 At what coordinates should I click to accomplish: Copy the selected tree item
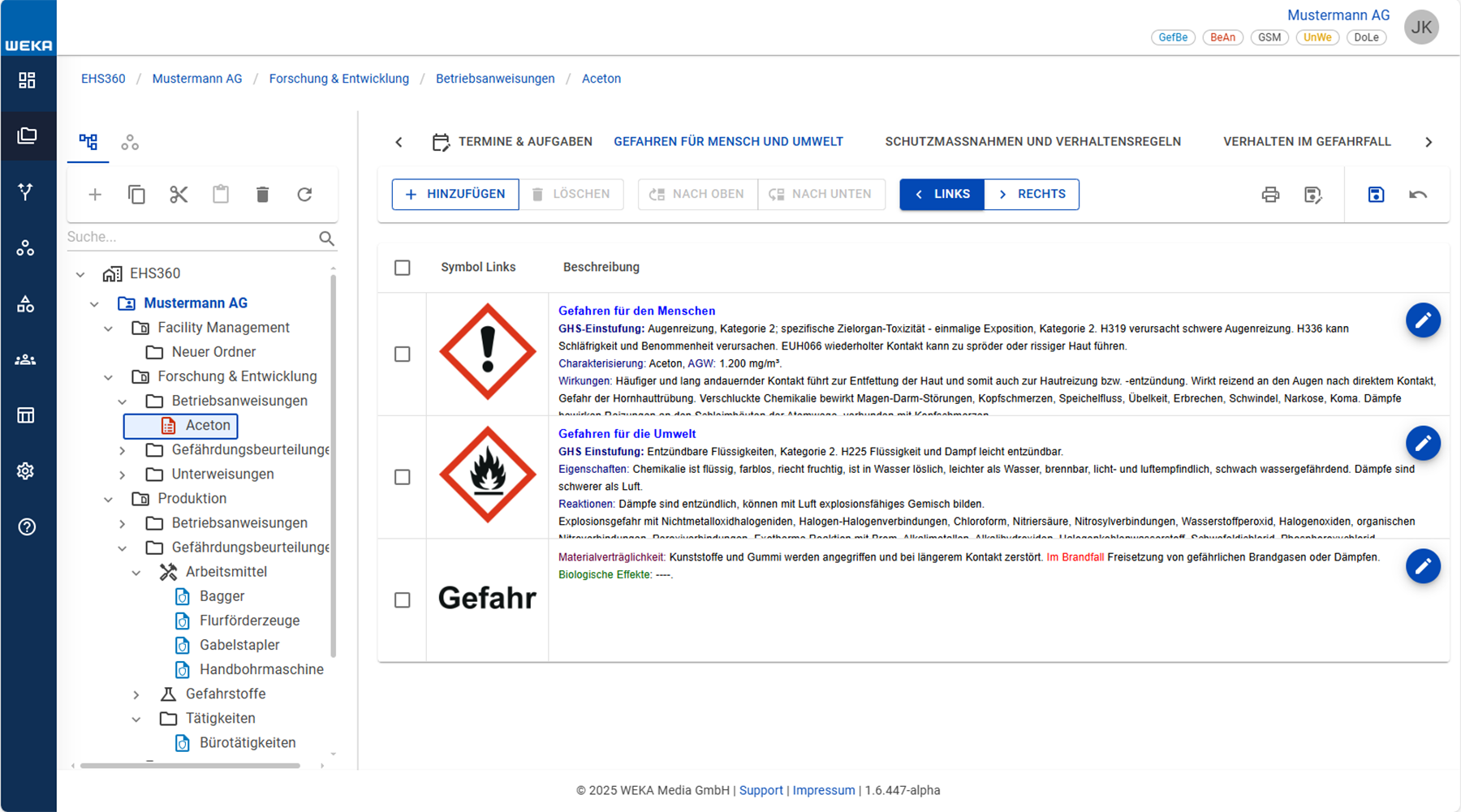point(136,195)
